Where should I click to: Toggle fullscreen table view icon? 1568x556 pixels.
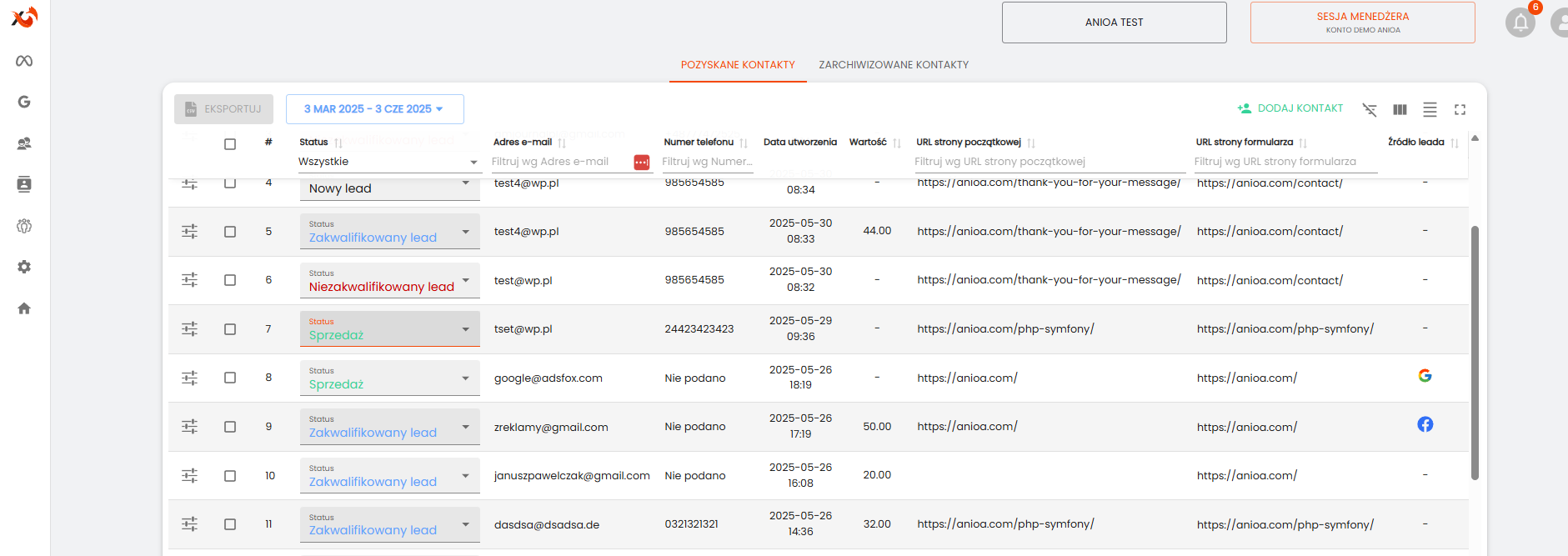(x=1460, y=109)
